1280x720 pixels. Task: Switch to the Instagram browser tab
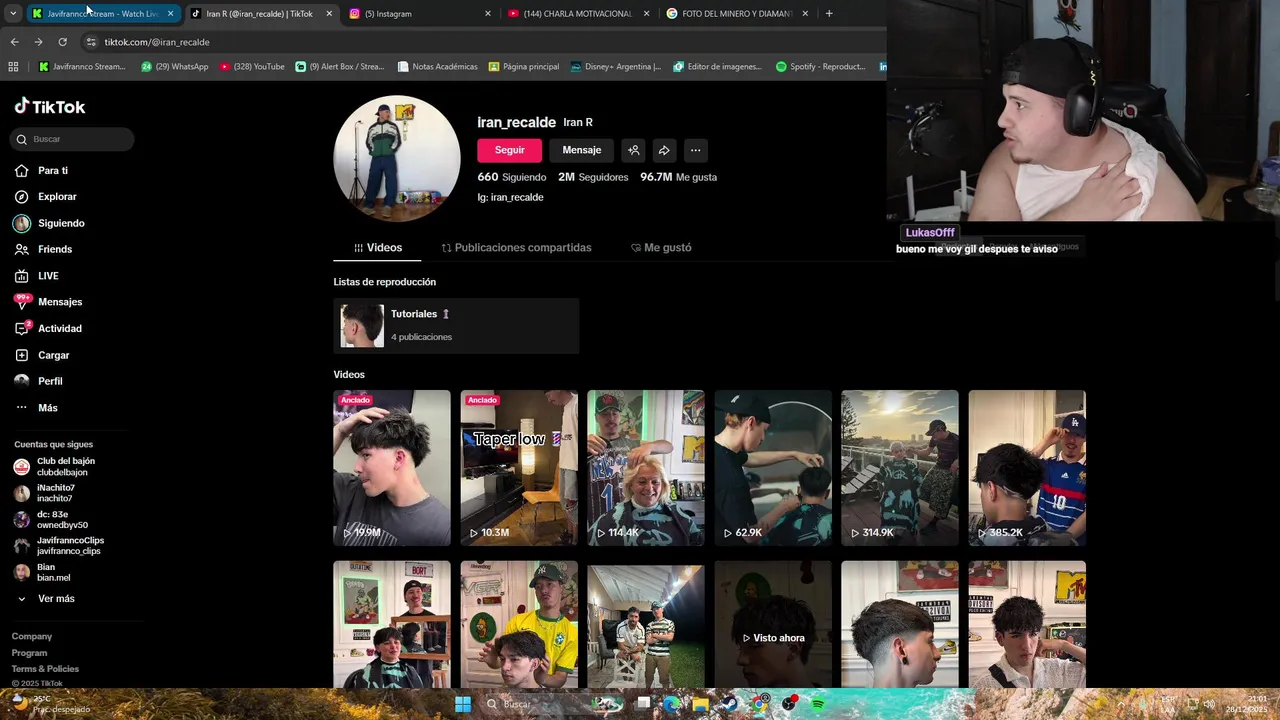pyautogui.click(x=421, y=14)
